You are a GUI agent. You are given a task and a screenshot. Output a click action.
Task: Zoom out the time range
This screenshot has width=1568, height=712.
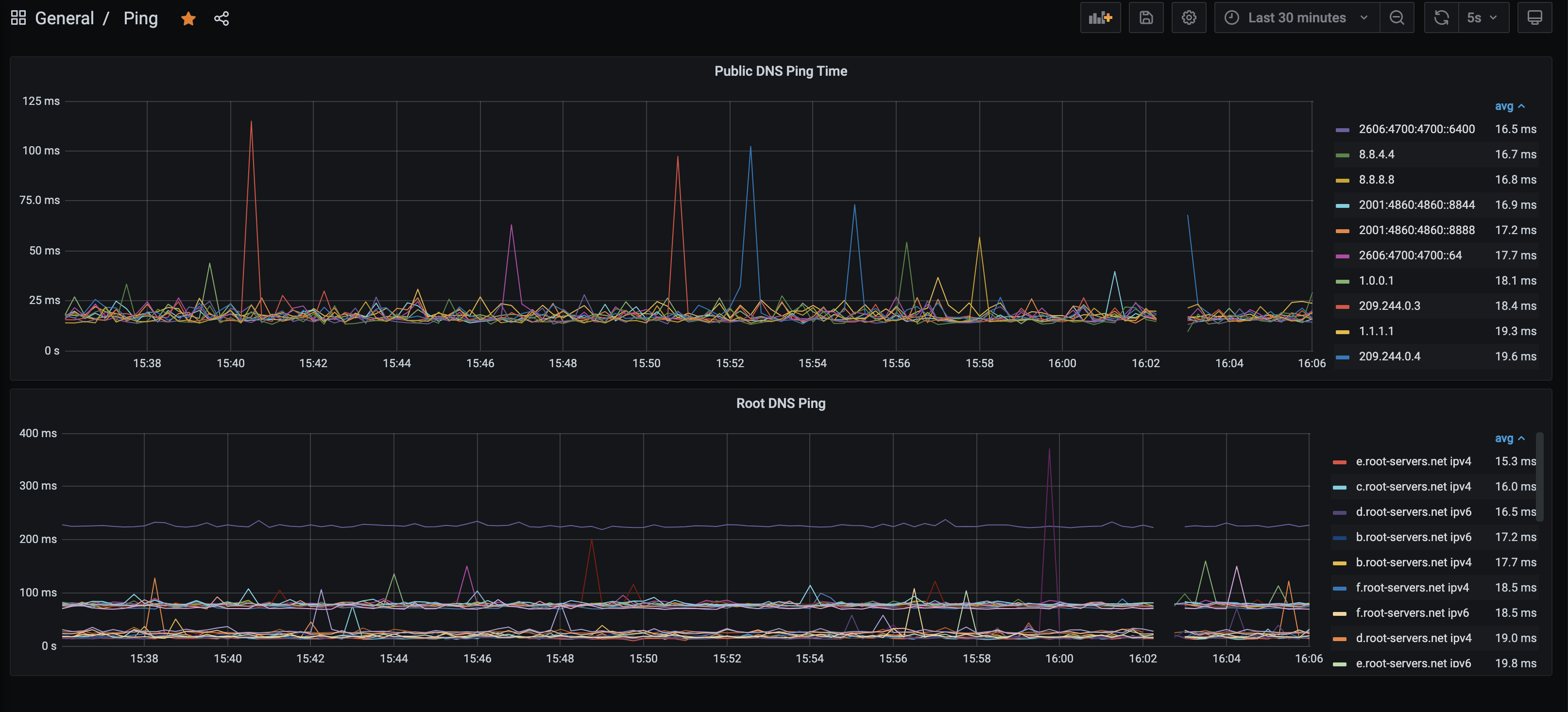click(x=1397, y=17)
